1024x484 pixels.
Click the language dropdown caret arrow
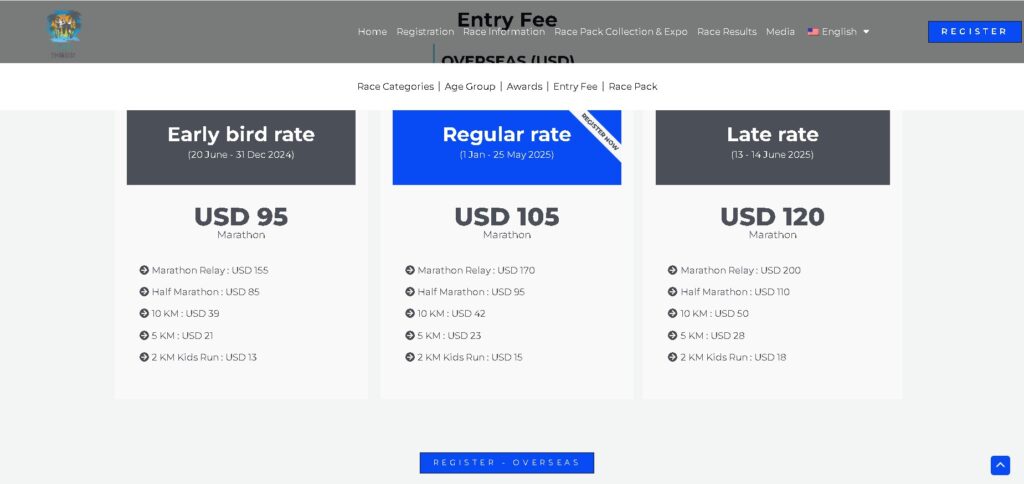866,31
